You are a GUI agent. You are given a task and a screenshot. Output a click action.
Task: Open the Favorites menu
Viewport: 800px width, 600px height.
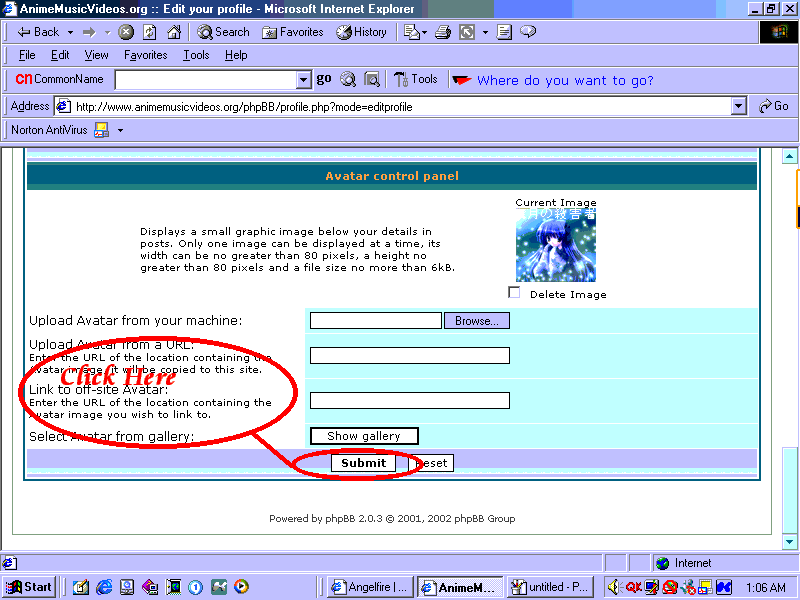click(x=145, y=55)
